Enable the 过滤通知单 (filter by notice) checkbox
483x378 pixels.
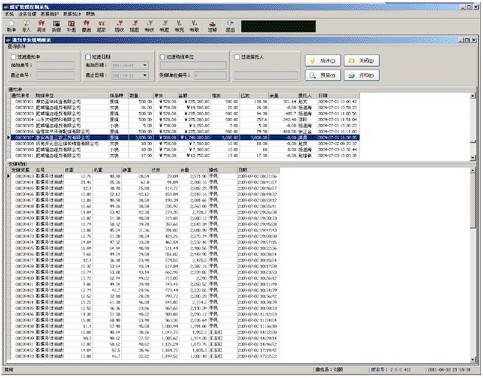coord(14,57)
